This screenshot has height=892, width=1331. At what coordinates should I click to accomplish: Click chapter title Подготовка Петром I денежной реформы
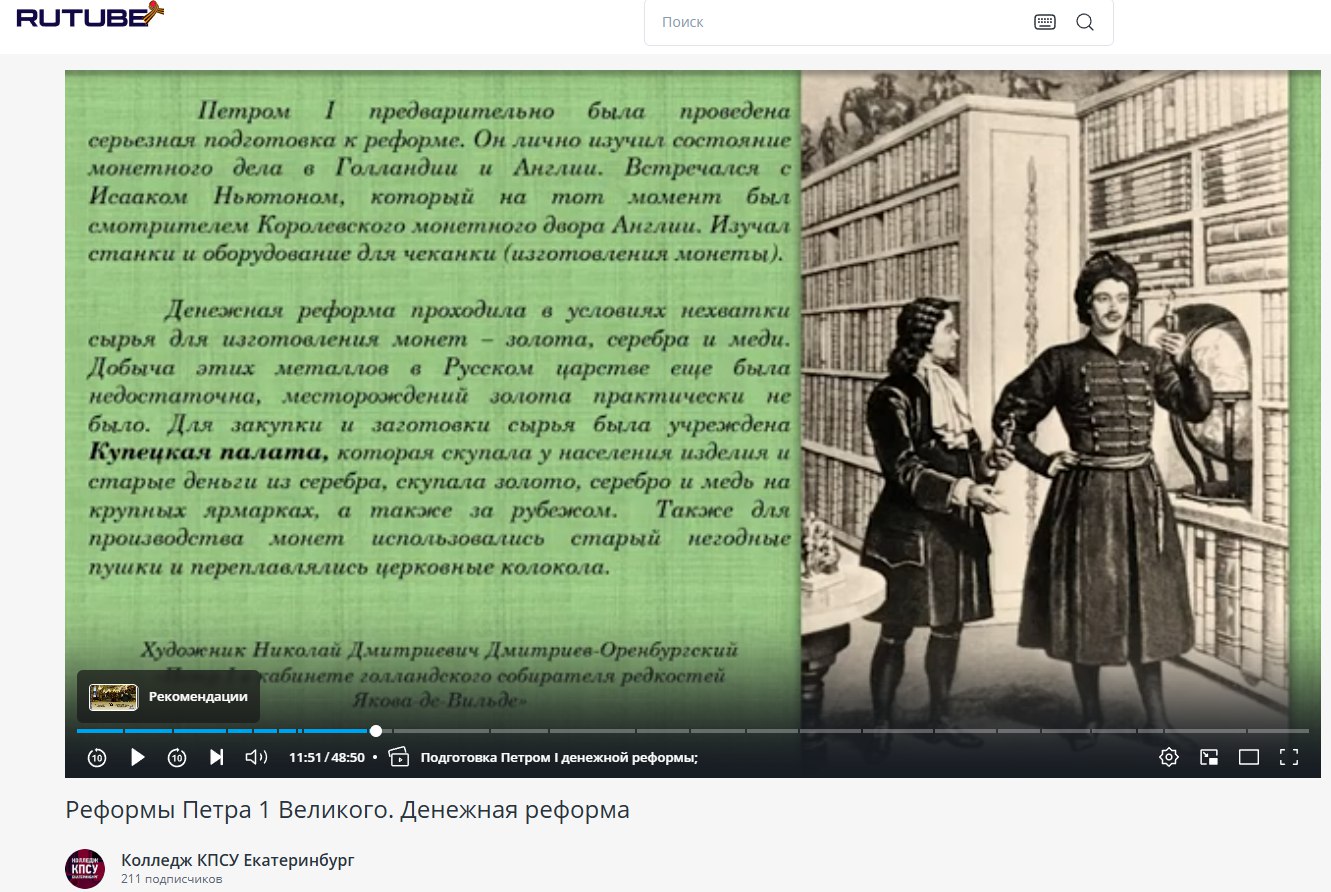click(559, 757)
